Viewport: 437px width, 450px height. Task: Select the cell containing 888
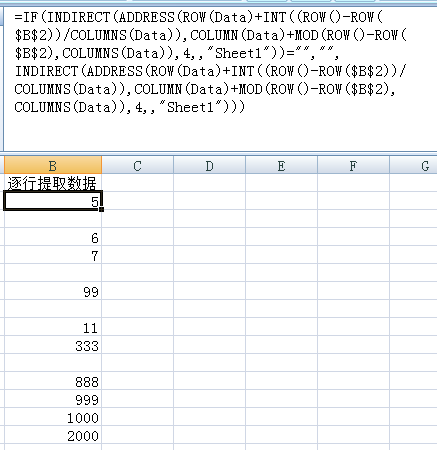click(53, 381)
